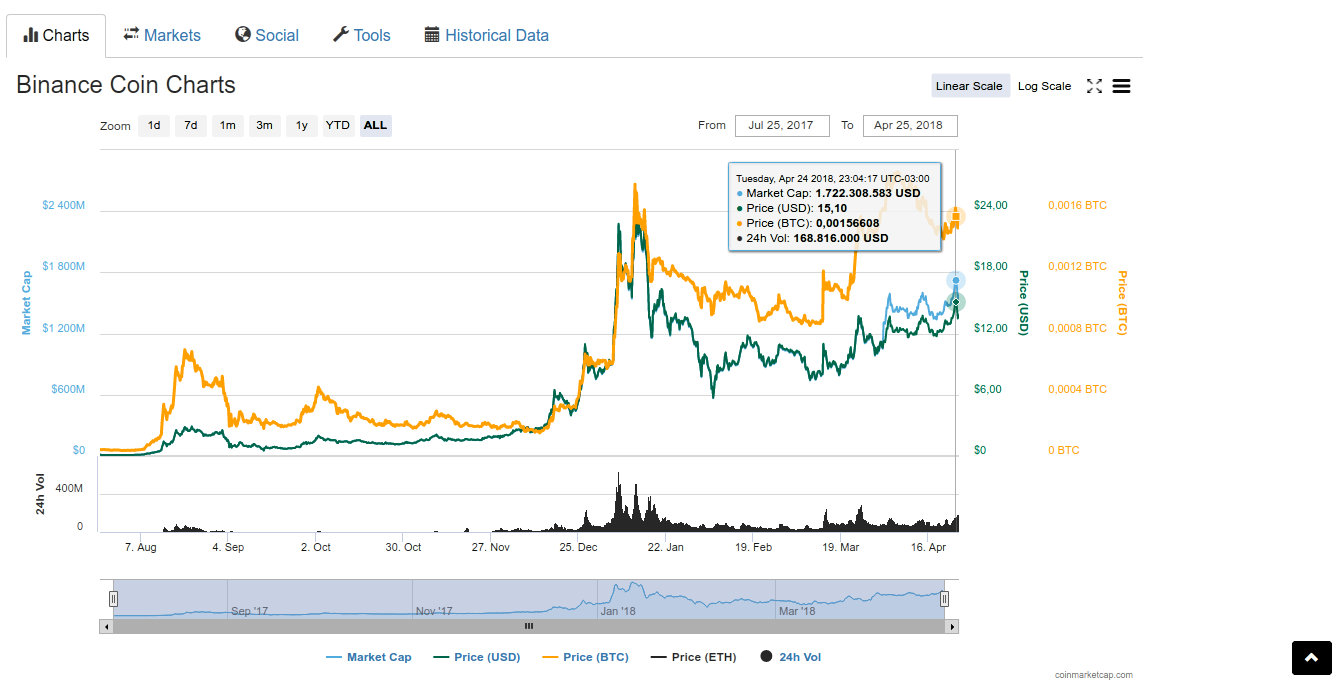The image size is (1340, 685).
Task: Click the Price (BTC) marker square on chart
Action: [x=956, y=215]
